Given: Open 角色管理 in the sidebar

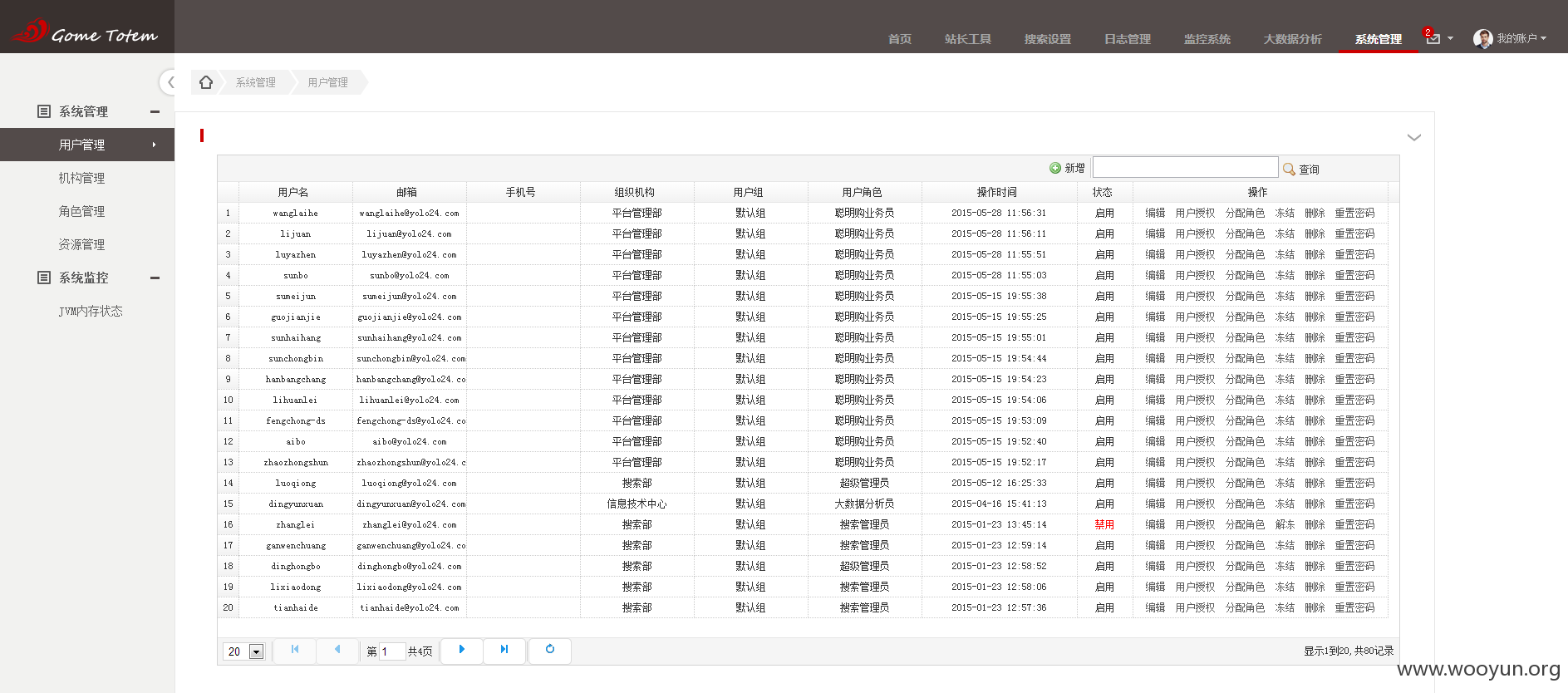Looking at the screenshot, I should point(81,211).
